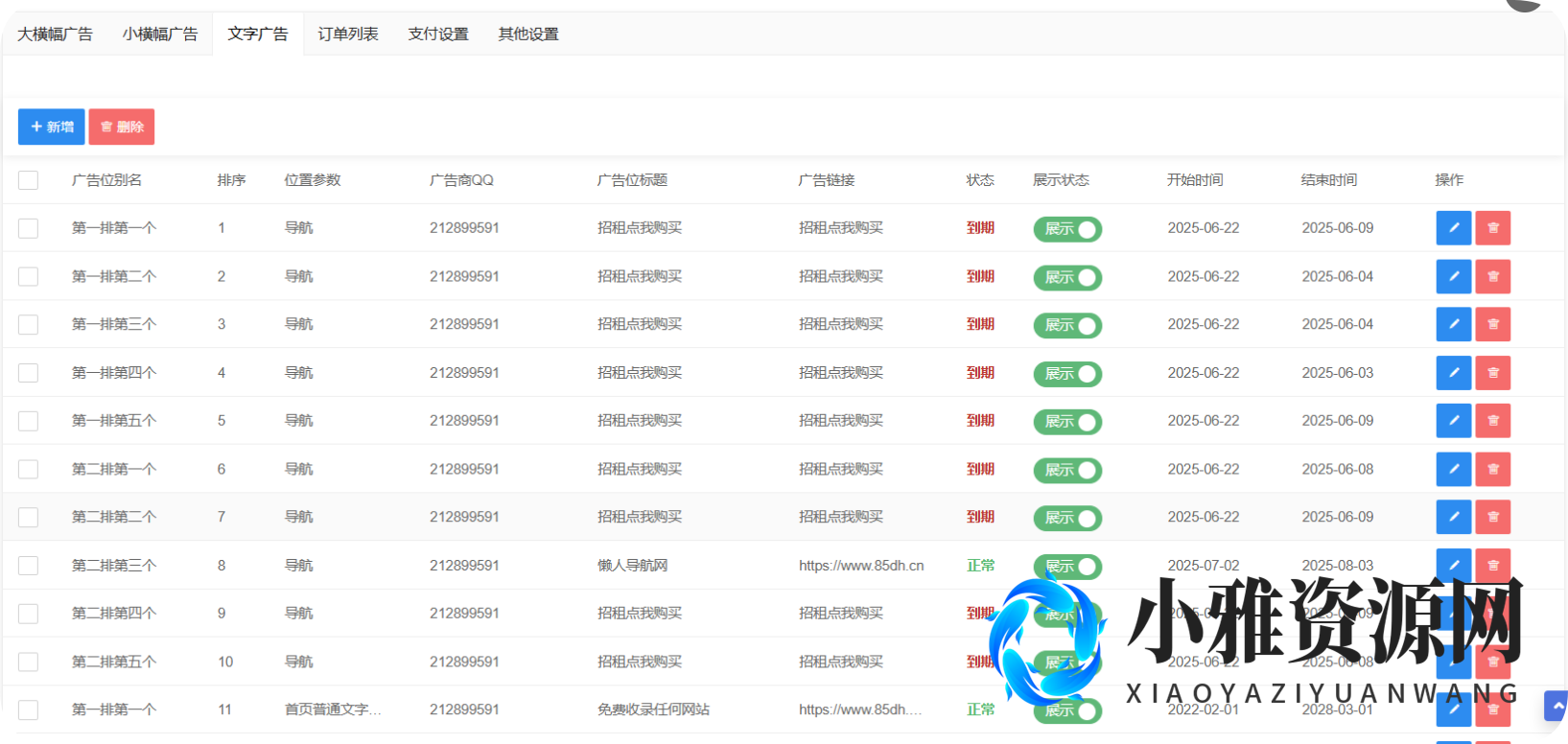Screen dimensions: 1568x744
Task: Click the 开始时间 column header
Action: tap(1195, 180)
